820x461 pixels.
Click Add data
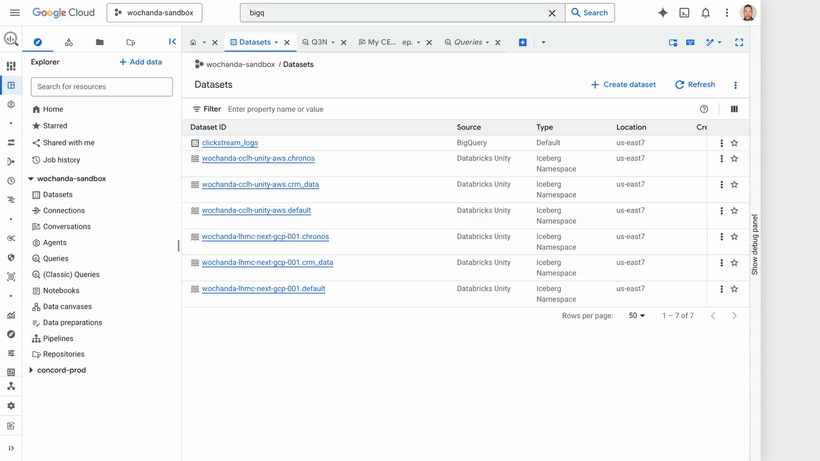coord(141,62)
